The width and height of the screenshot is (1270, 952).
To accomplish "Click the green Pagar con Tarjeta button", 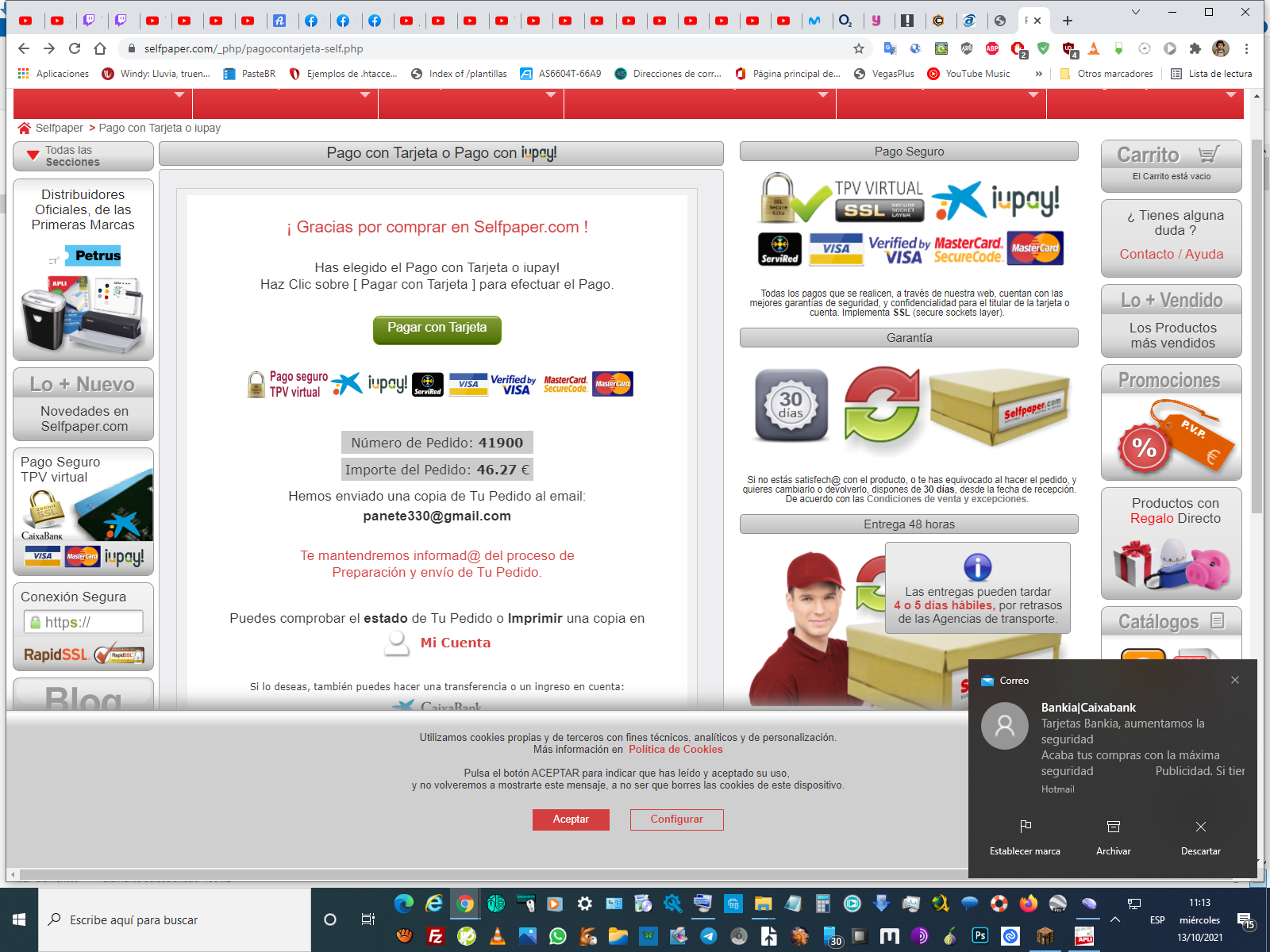I will (437, 328).
